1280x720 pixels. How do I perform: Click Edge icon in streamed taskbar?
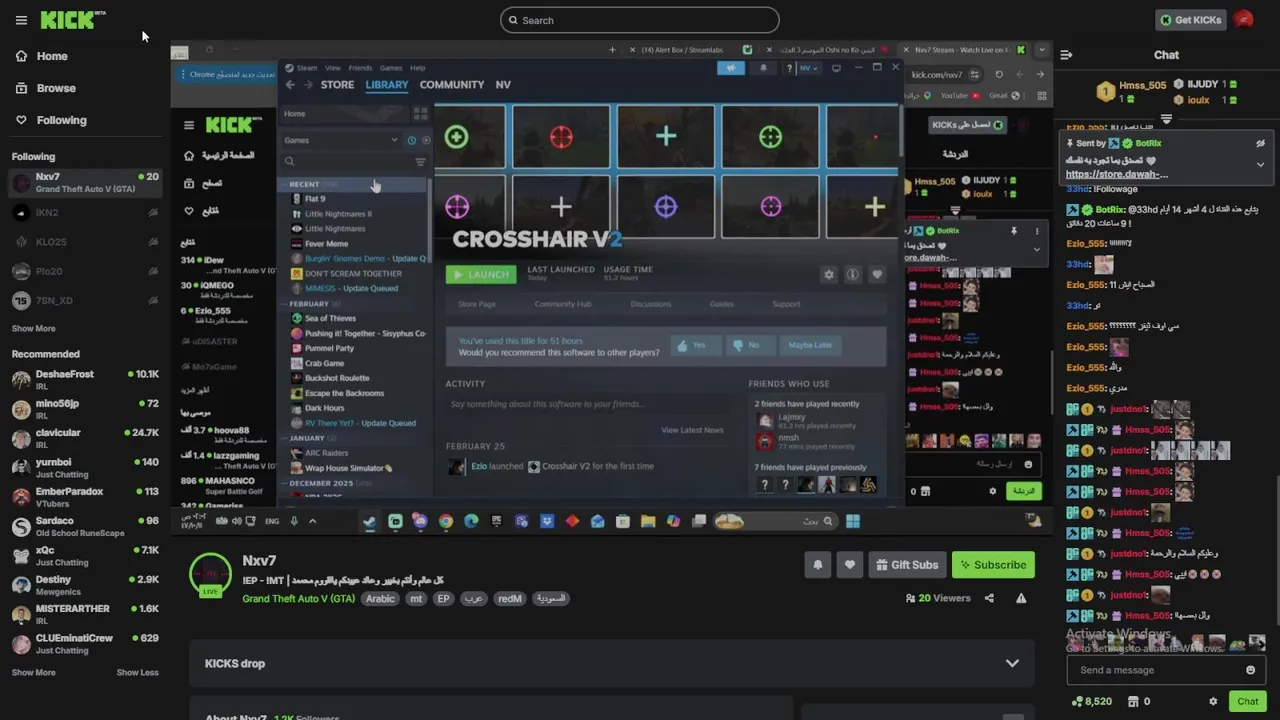click(x=471, y=521)
